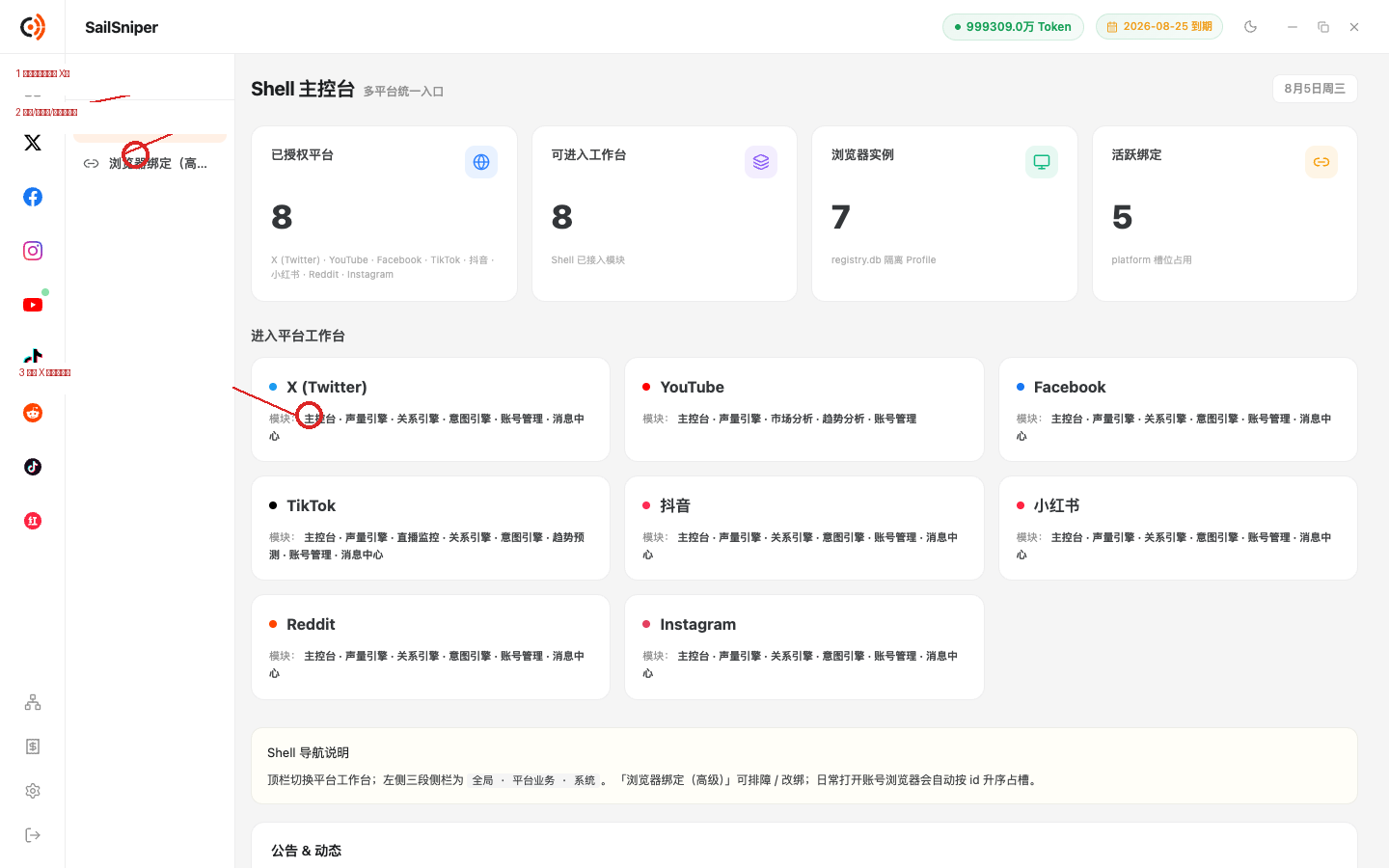1389x868 pixels.
Task: Click the 2026-08-25 到期 expiry badge
Action: point(1159,27)
